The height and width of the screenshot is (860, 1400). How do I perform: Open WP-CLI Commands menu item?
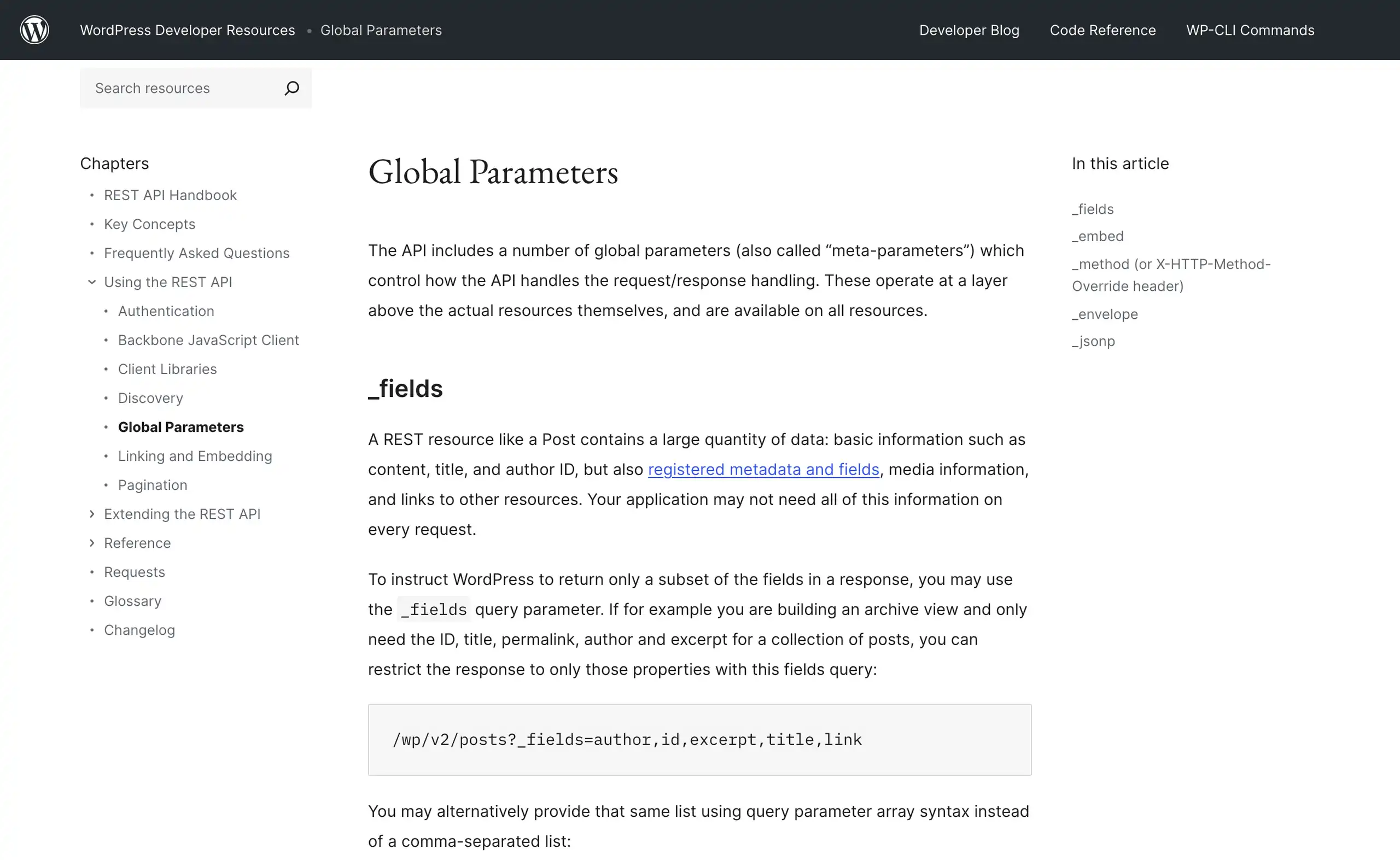click(1250, 30)
